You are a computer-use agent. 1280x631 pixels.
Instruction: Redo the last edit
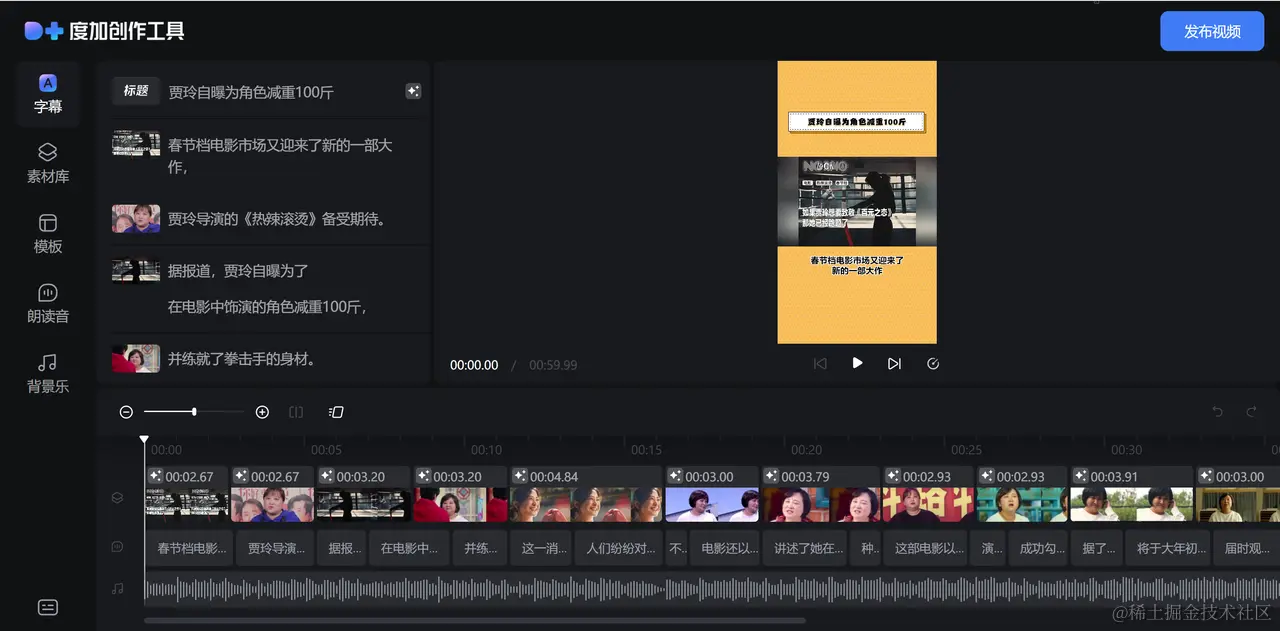pyautogui.click(x=1251, y=412)
